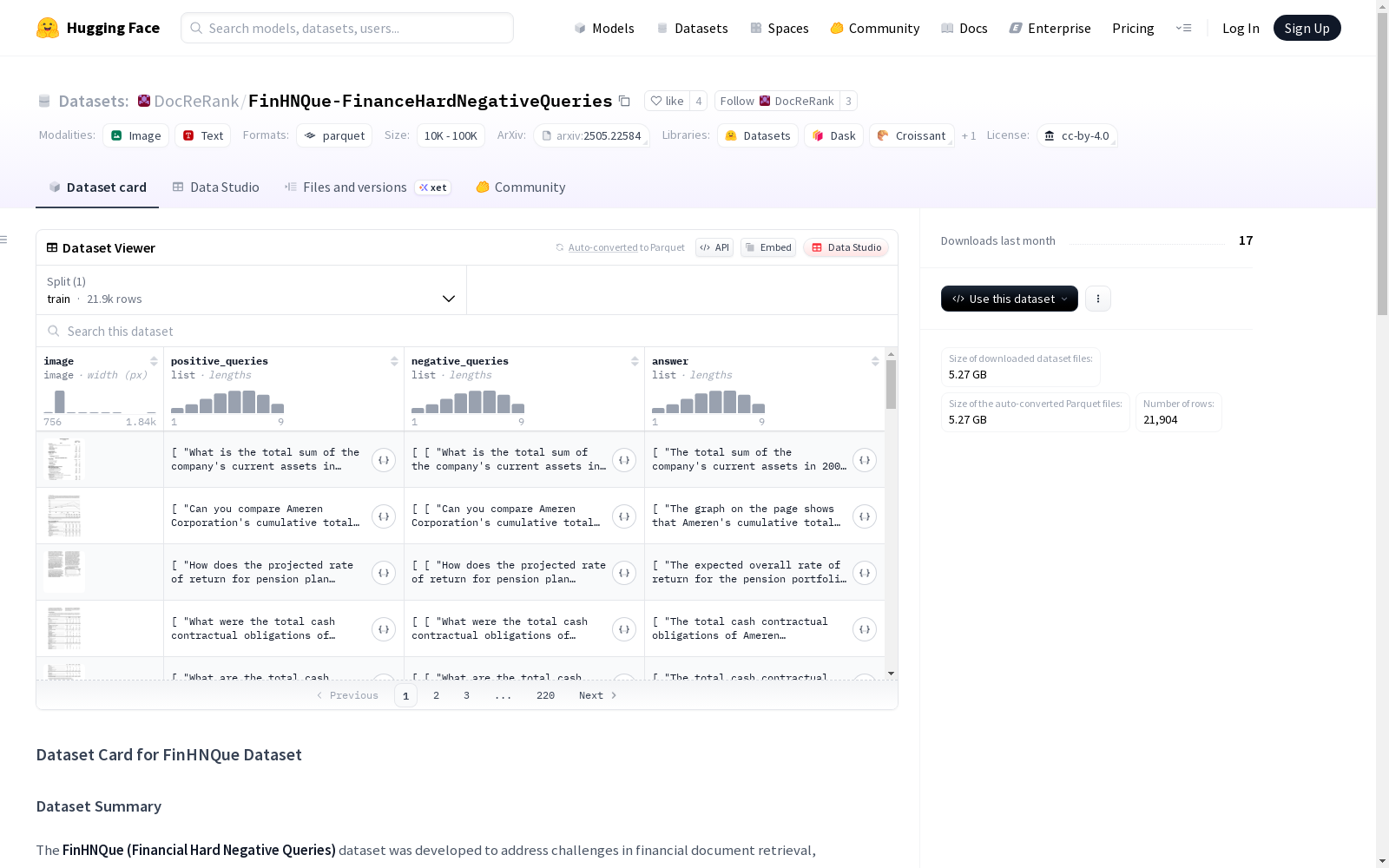Click the Hugging Face logo

point(98,28)
